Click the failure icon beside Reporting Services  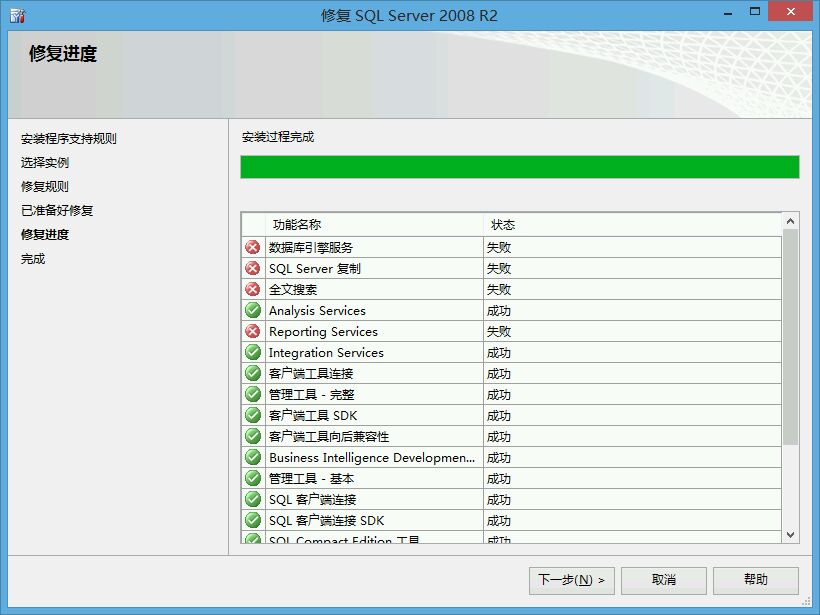pyautogui.click(x=253, y=331)
